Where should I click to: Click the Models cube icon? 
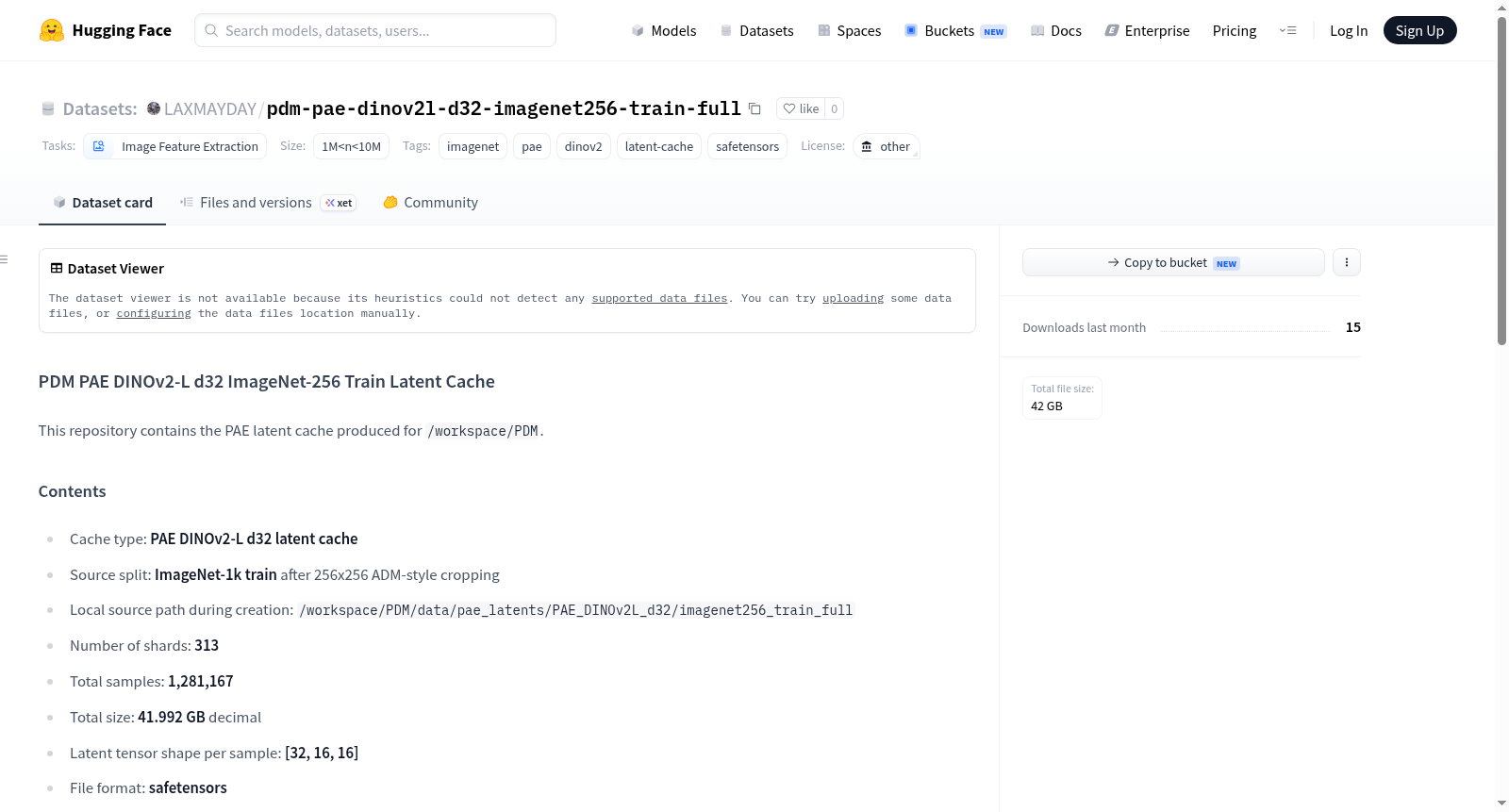coord(638,30)
